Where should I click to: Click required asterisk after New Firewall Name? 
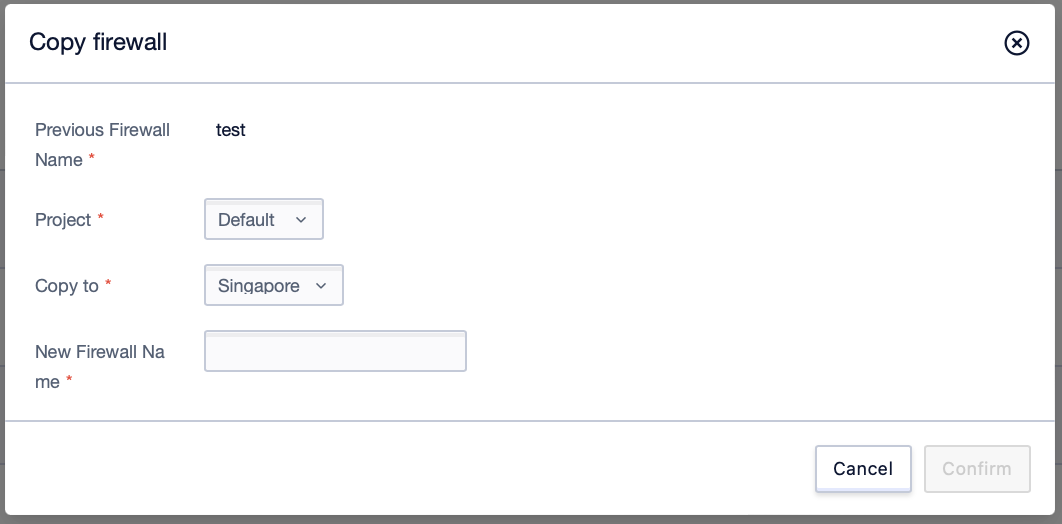(68, 380)
